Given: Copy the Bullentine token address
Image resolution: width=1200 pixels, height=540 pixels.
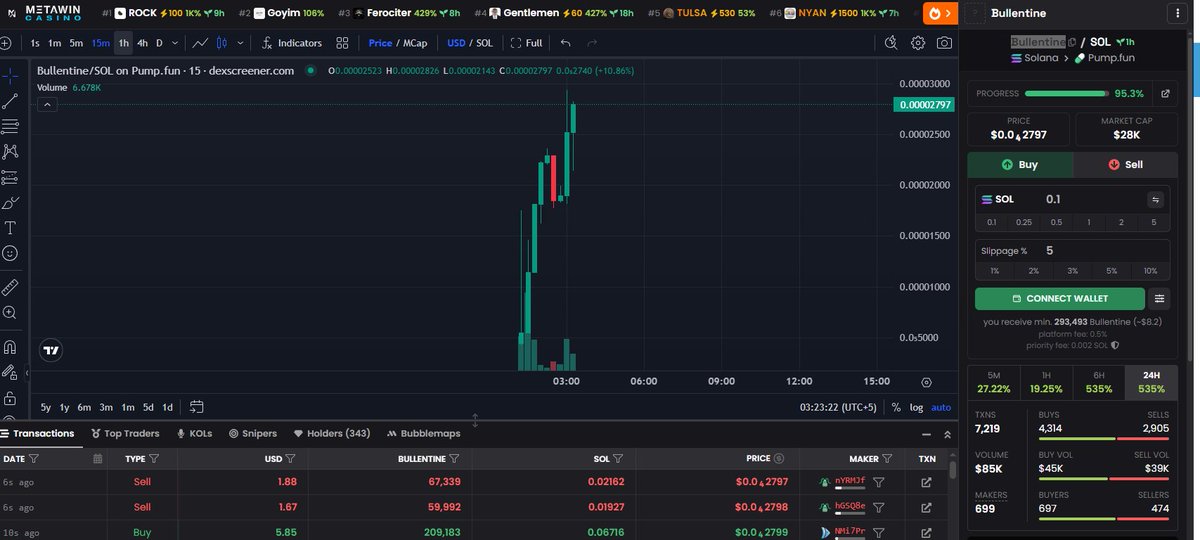Looking at the screenshot, I should coord(1072,42).
